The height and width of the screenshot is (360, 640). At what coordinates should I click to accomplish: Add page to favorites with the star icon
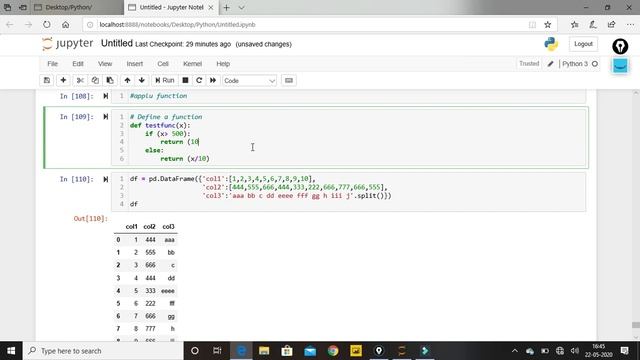pos(548,24)
